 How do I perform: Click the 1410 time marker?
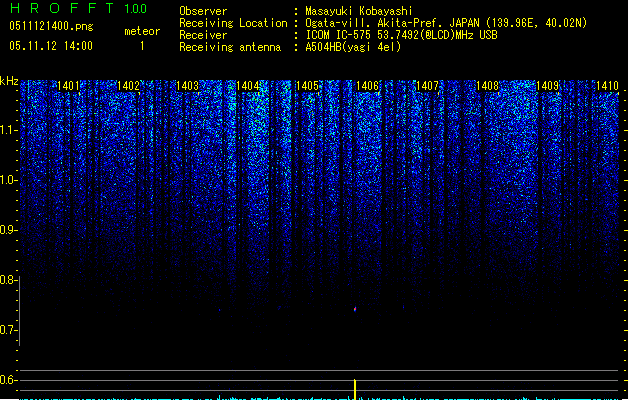607,86
